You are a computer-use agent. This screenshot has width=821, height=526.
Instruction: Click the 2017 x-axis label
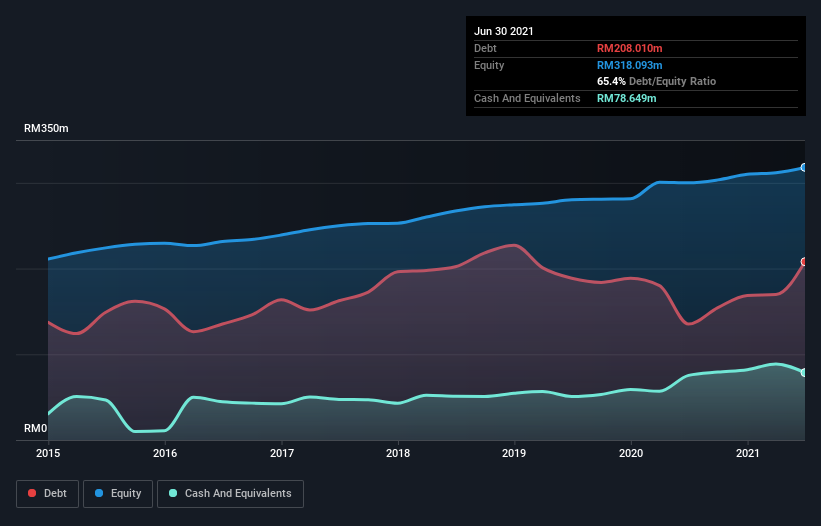click(x=282, y=453)
